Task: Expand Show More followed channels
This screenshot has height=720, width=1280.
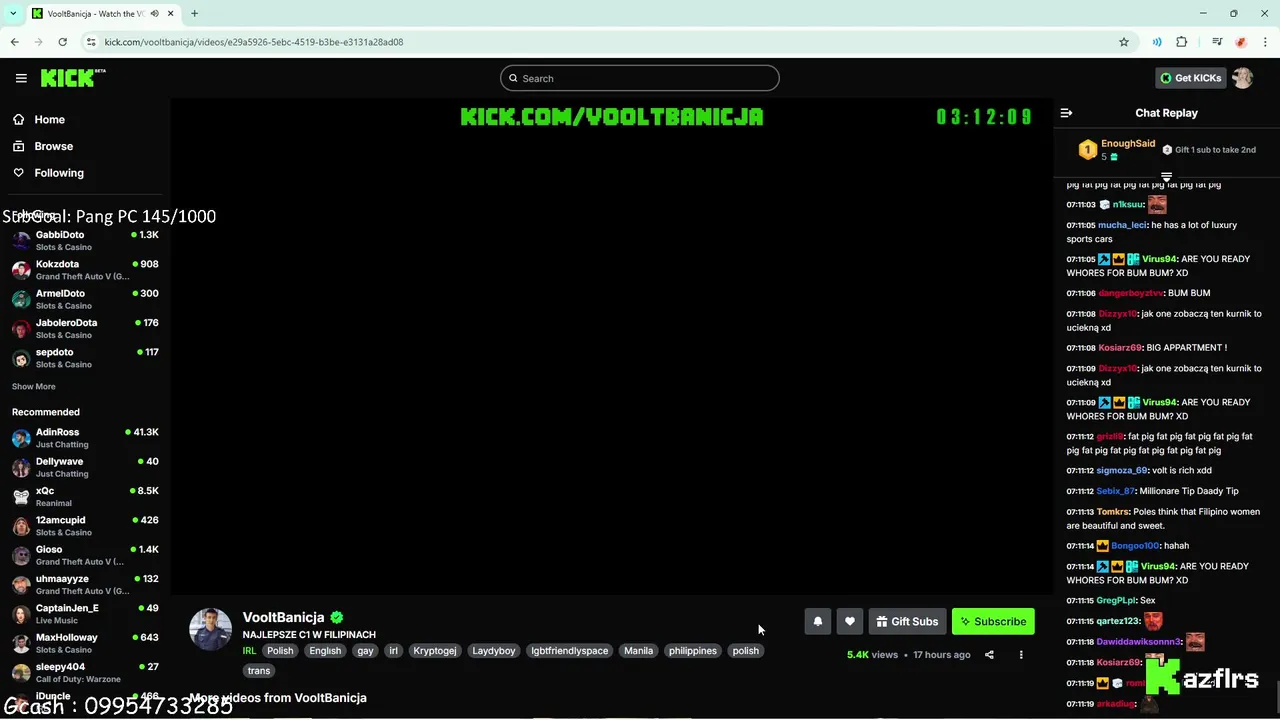Action: (33, 386)
